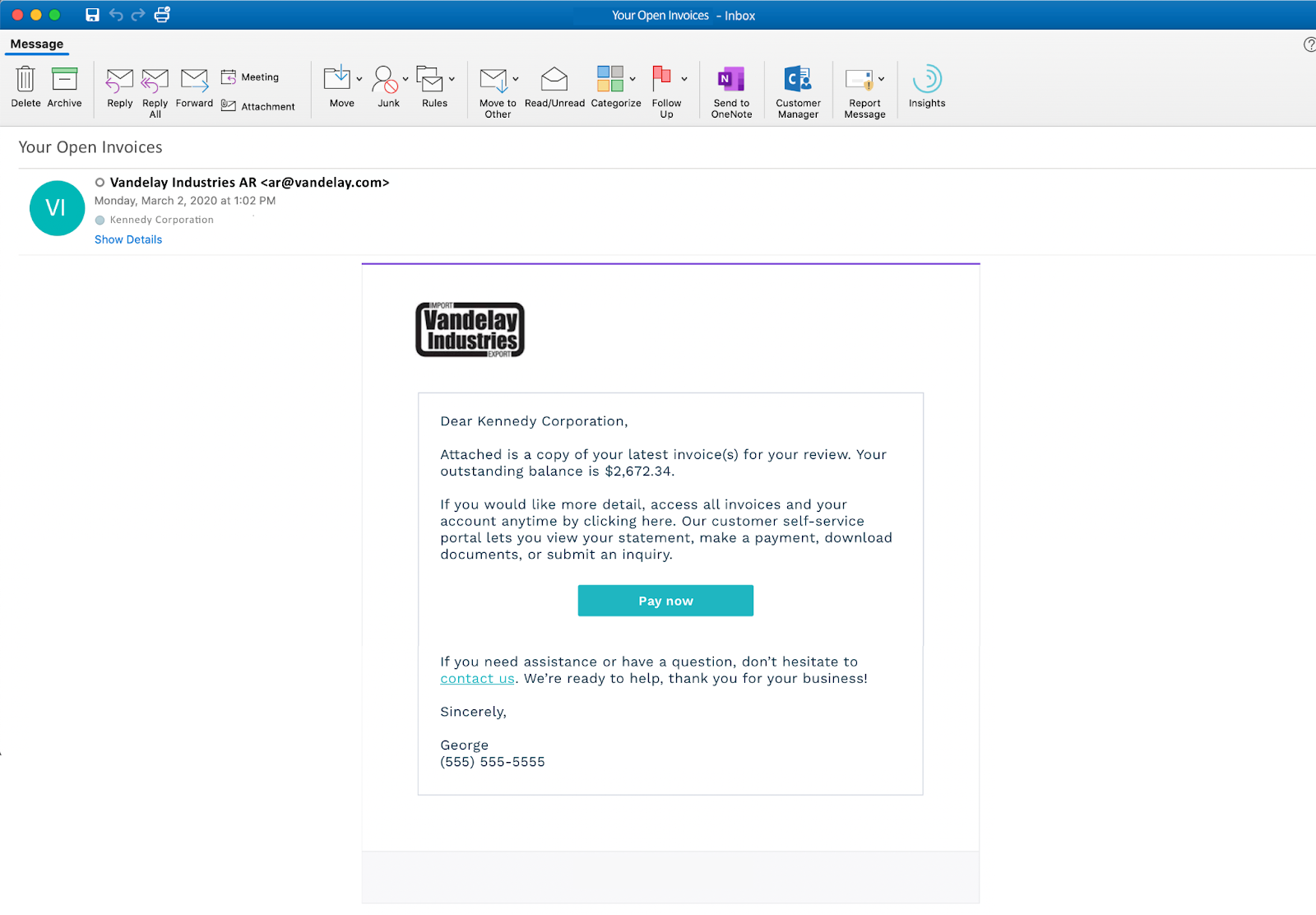The width and height of the screenshot is (1316, 915).
Task: Click the 'Dear Kennedy Corporation,' greeting
Action: 534,421
